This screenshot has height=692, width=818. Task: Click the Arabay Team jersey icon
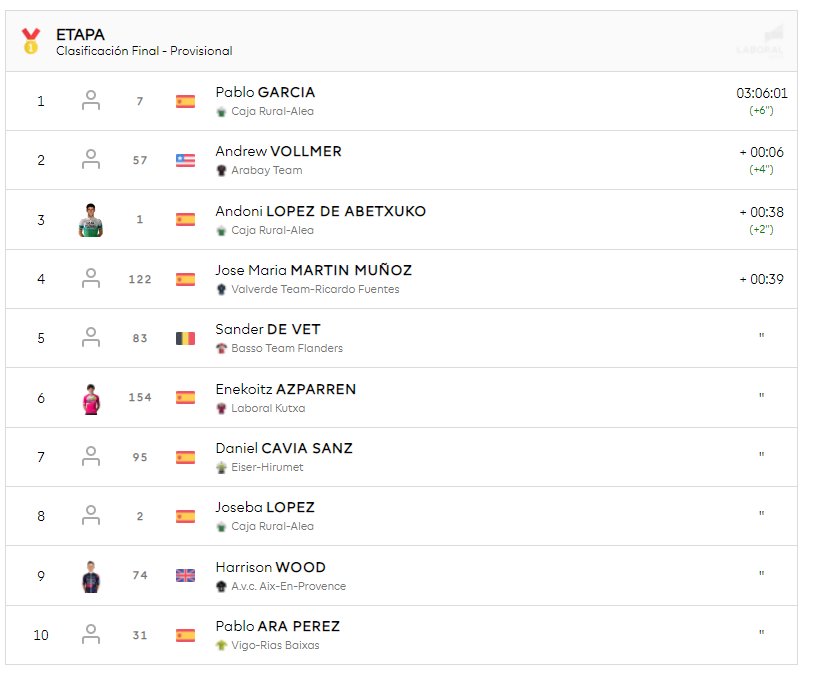(x=221, y=171)
